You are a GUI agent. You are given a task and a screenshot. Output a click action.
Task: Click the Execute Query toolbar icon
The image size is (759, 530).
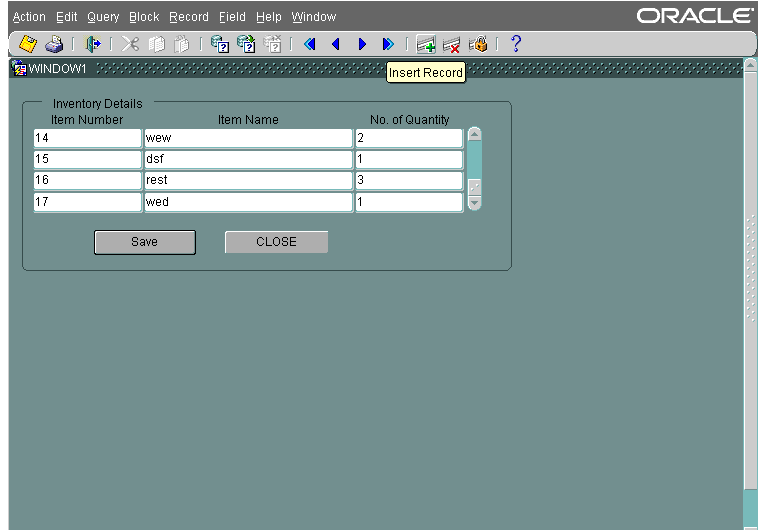coord(246,44)
